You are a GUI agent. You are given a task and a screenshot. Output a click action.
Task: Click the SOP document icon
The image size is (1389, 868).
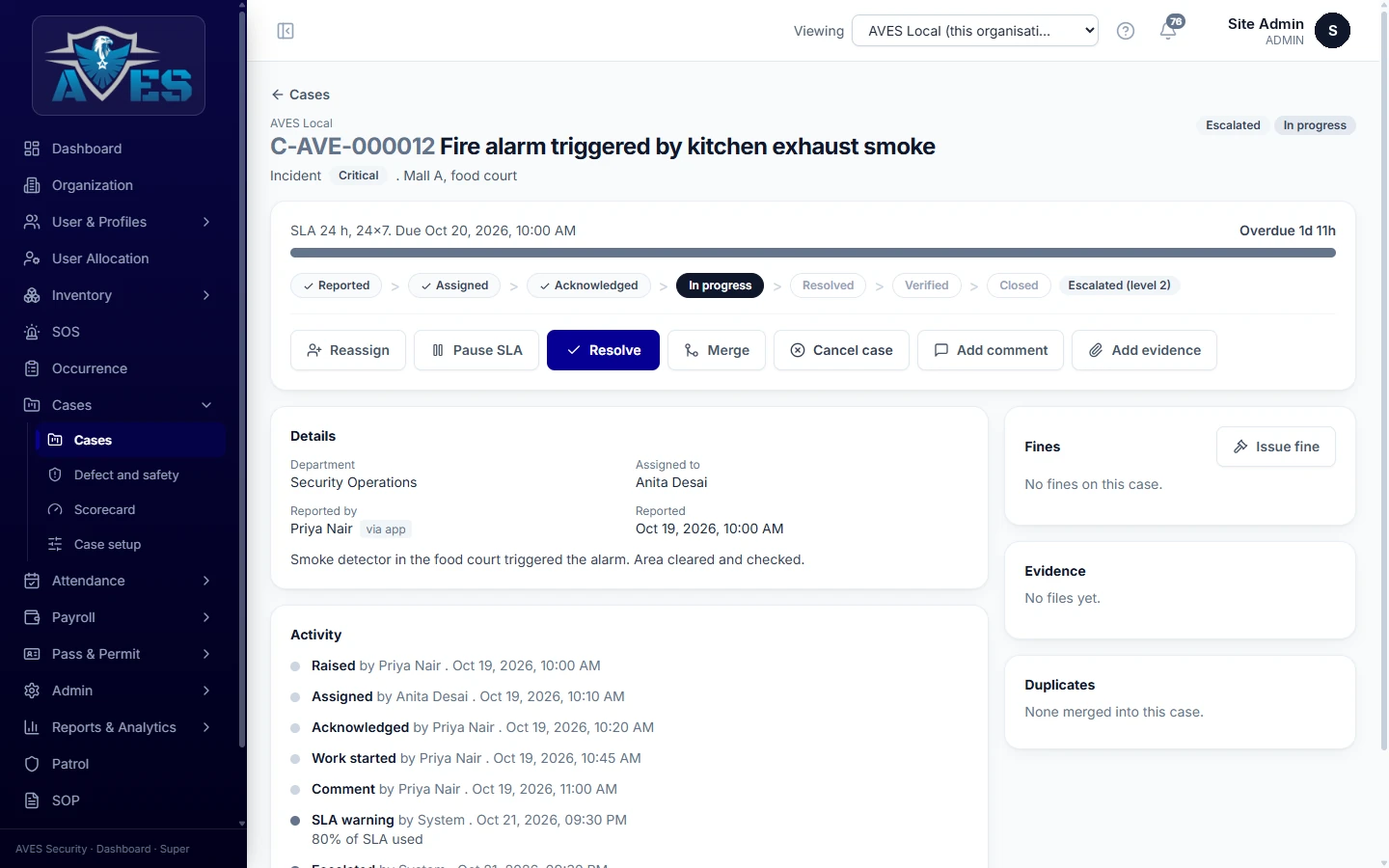32,800
